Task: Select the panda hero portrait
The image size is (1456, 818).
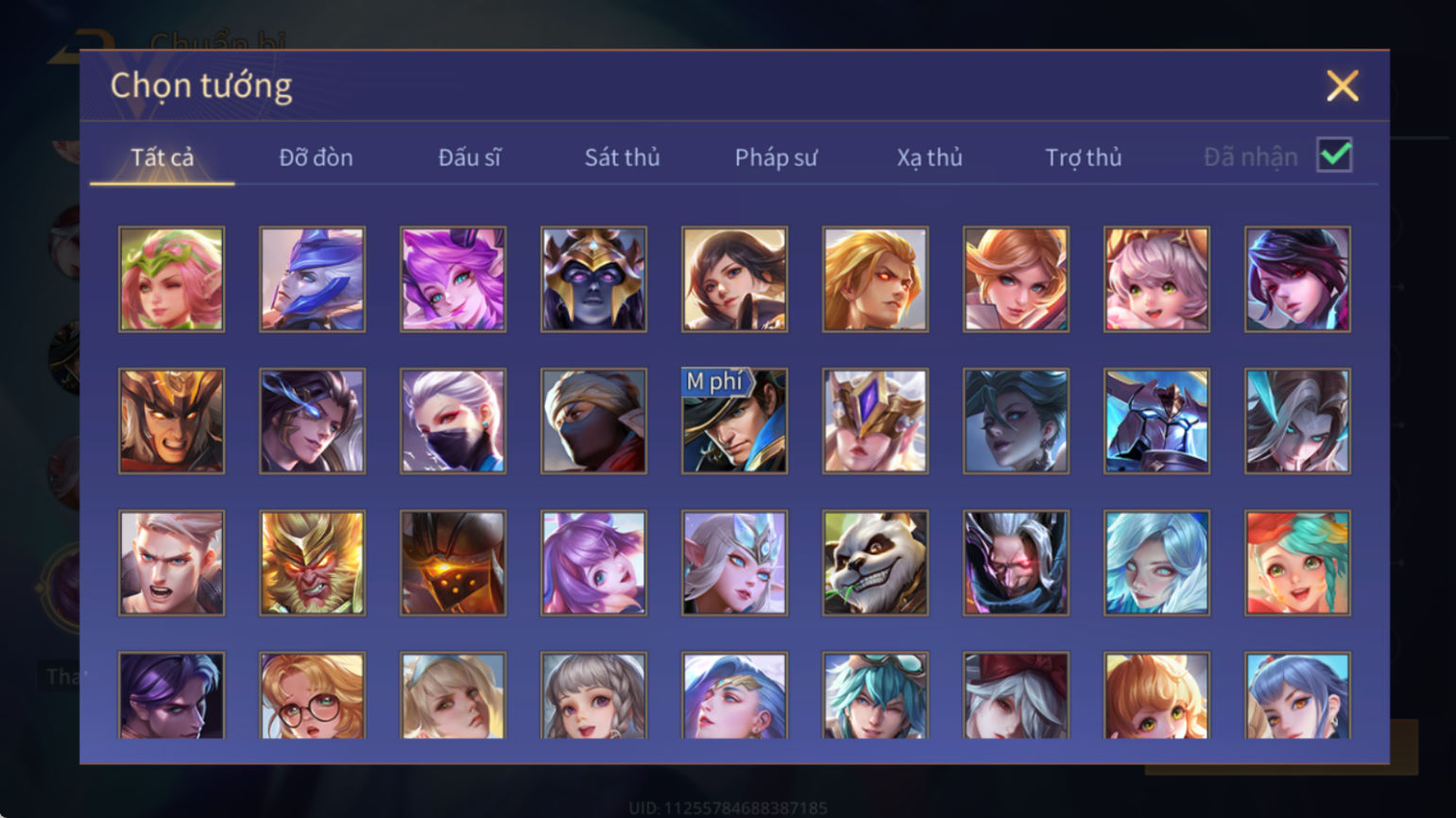Action: 875,563
